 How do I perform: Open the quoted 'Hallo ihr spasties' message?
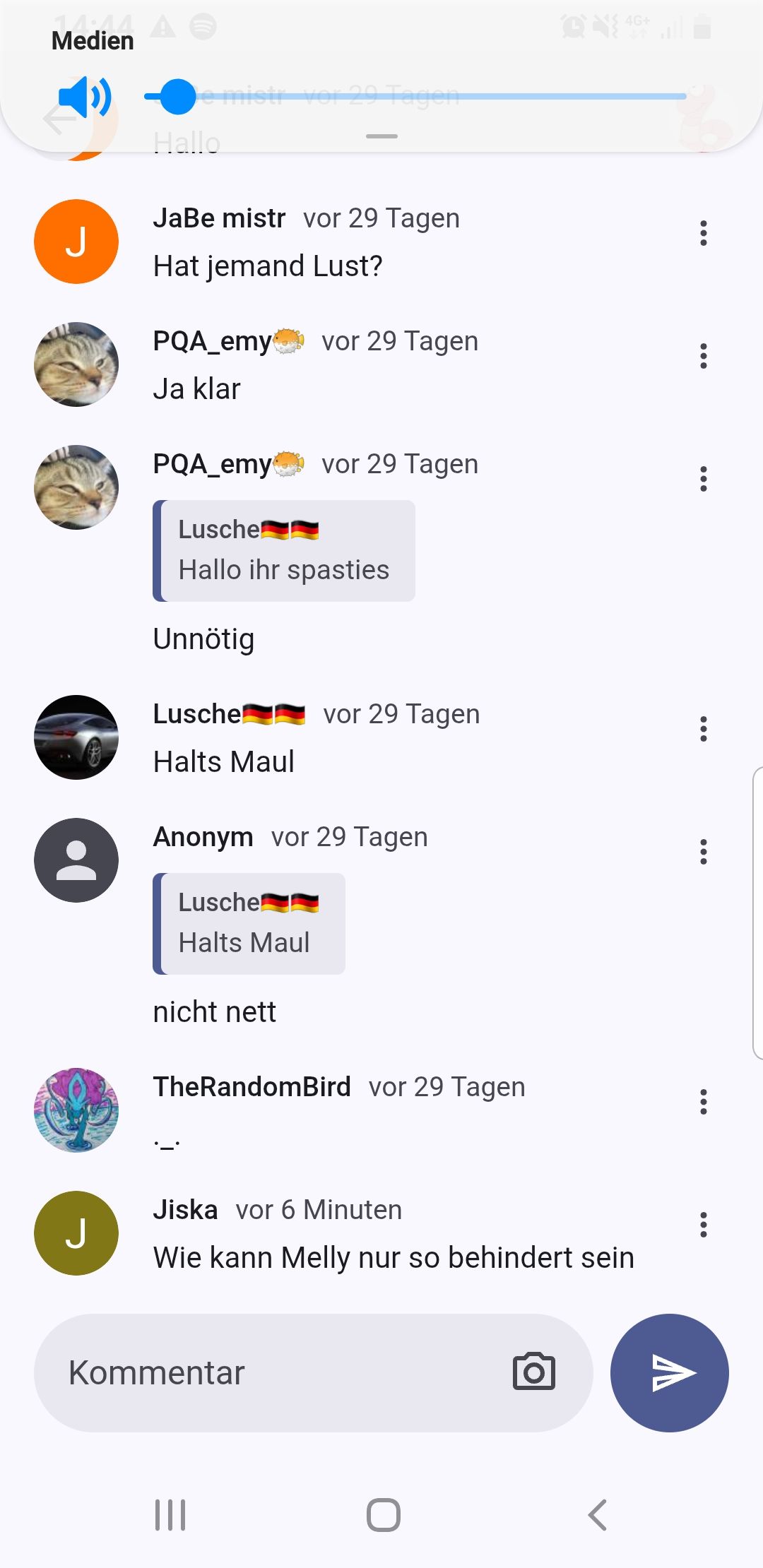click(x=284, y=551)
